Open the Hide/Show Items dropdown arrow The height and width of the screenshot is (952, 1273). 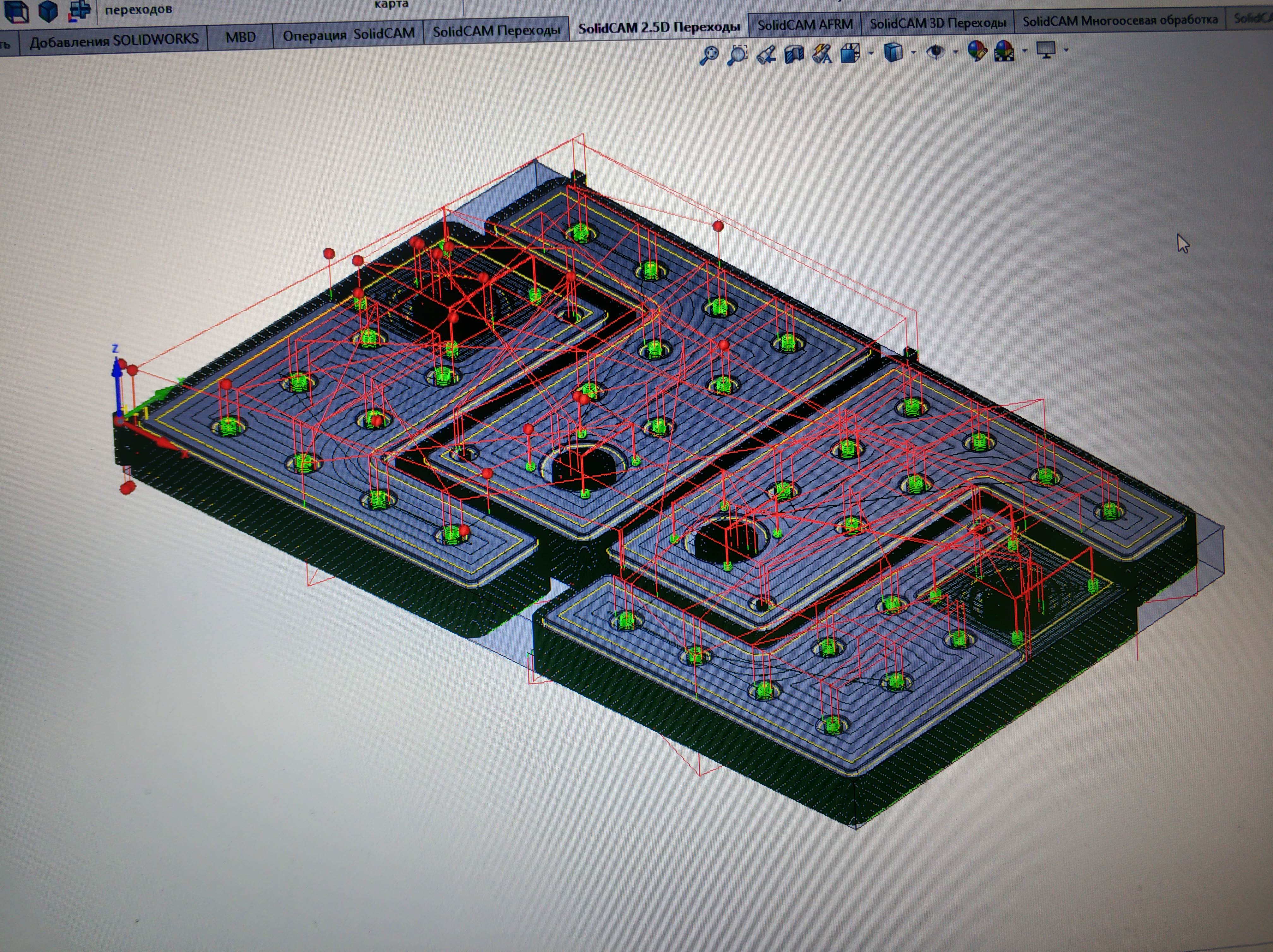coord(956,52)
